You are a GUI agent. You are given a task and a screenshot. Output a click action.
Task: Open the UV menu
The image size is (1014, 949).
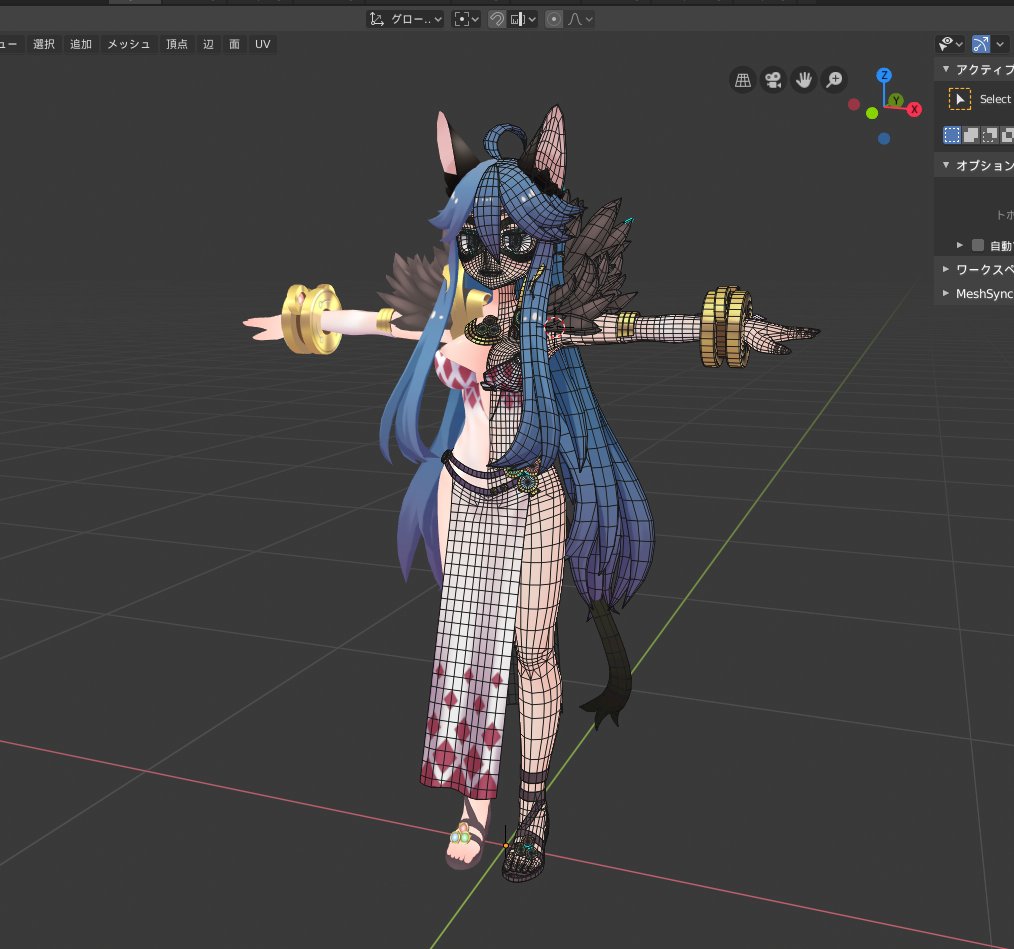point(263,44)
